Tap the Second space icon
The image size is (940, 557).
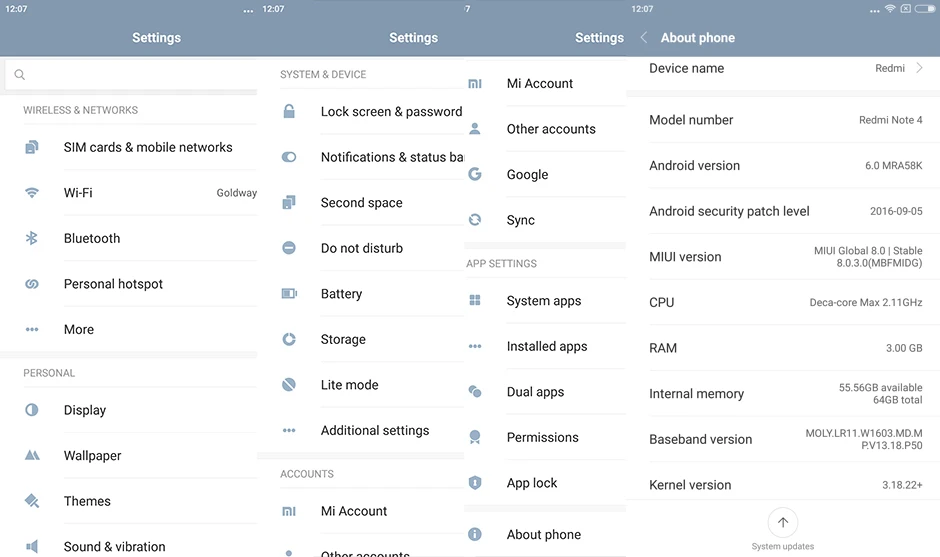click(289, 202)
